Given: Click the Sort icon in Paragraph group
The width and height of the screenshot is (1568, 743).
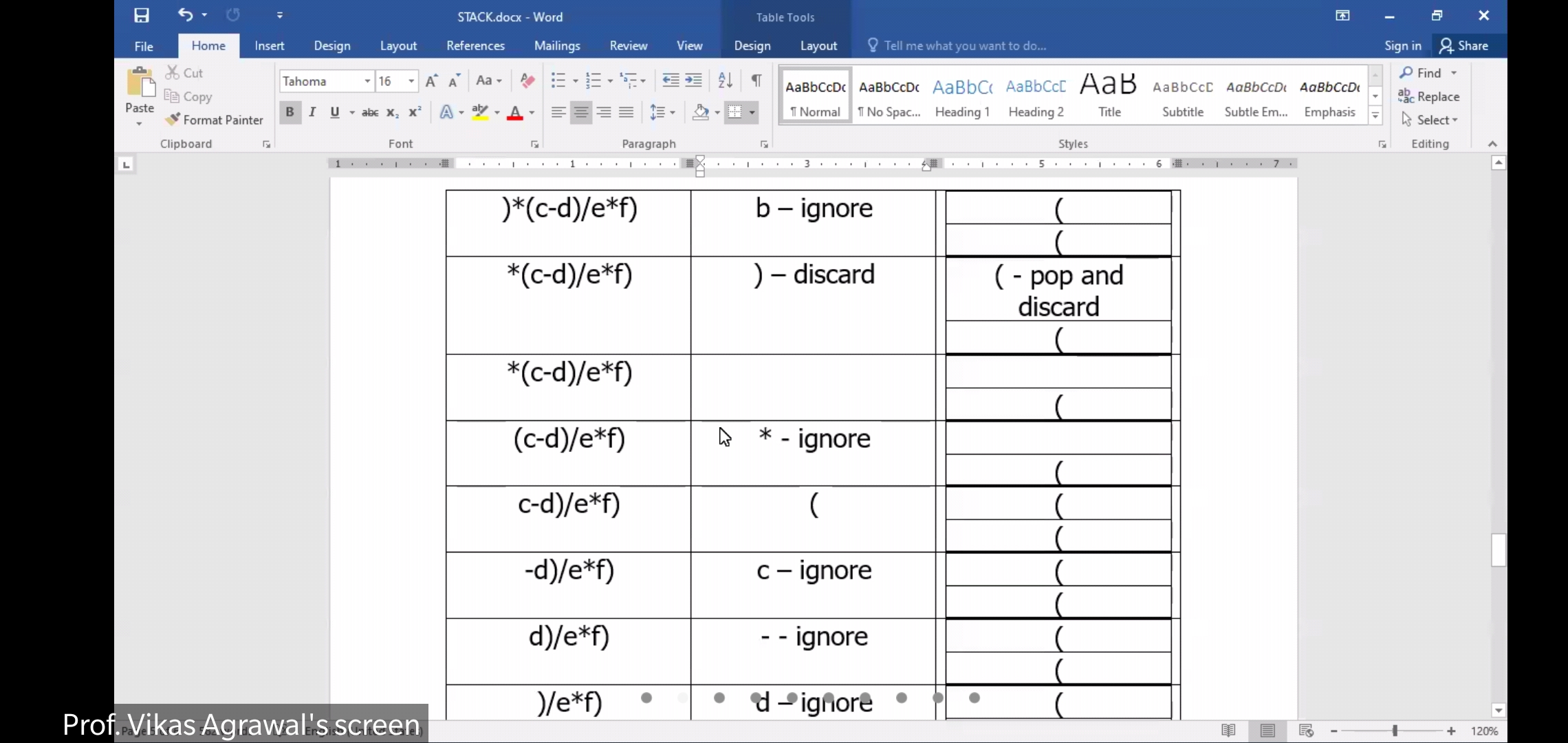Looking at the screenshot, I should pyautogui.click(x=725, y=80).
